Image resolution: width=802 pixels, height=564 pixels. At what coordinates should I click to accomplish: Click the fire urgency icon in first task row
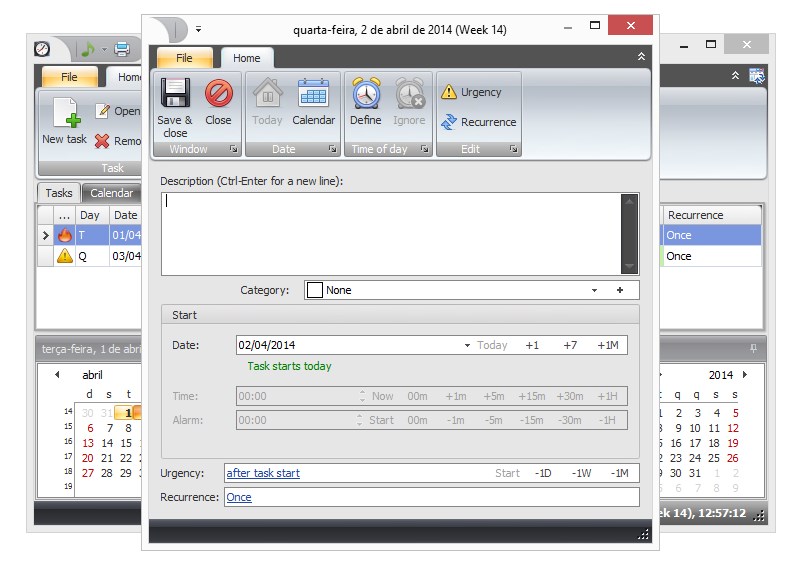pyautogui.click(x=64, y=235)
